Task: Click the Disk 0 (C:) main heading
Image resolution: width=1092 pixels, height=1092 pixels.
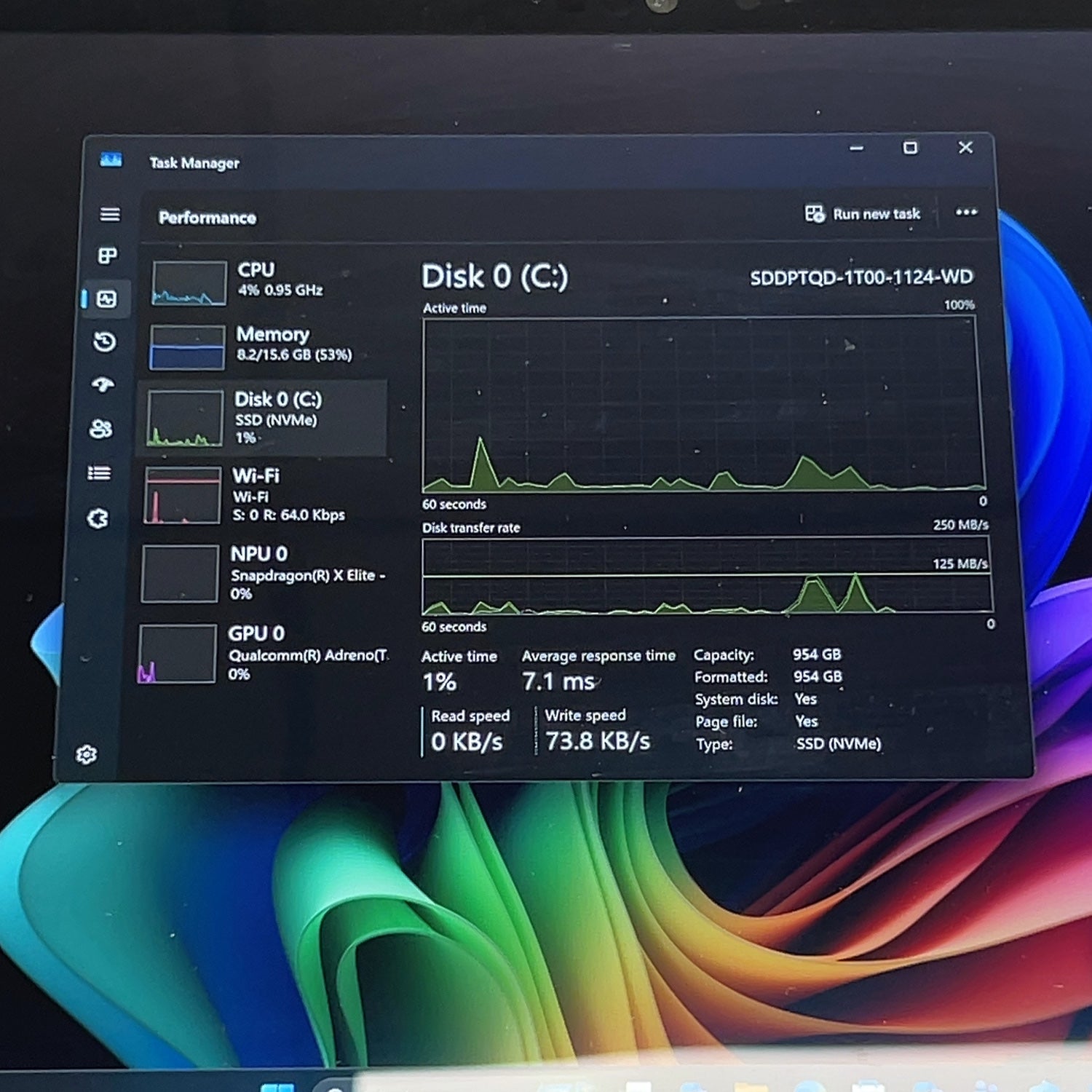Action: click(495, 277)
